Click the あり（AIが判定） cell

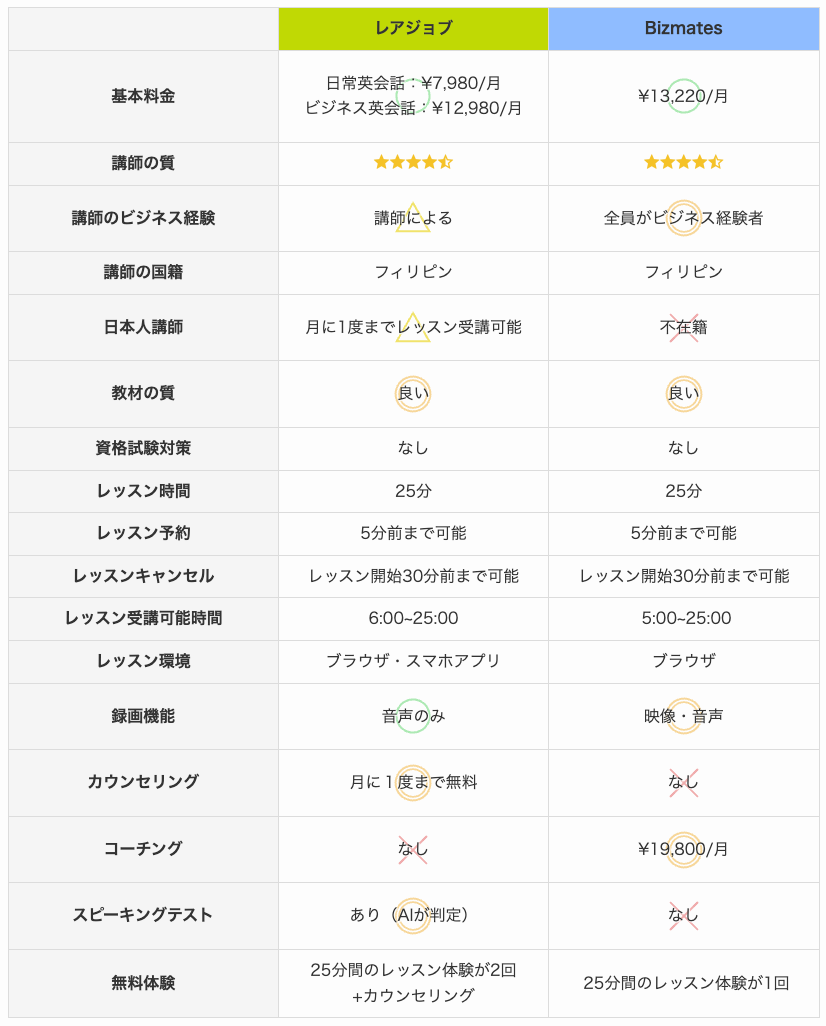tap(413, 915)
